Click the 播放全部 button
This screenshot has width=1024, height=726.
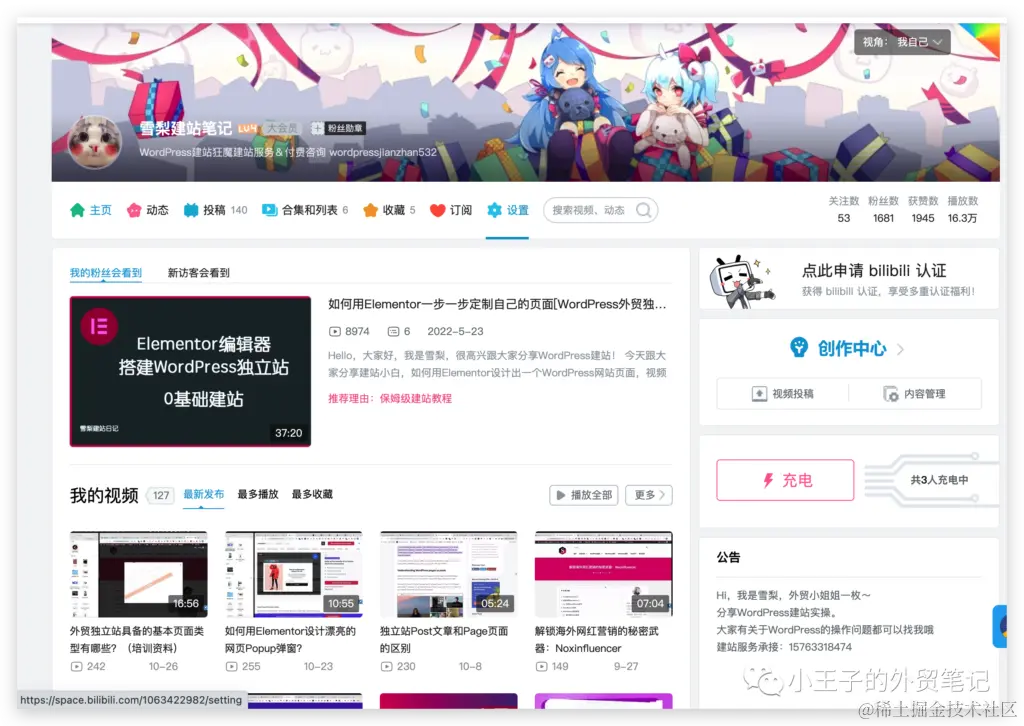tap(584, 495)
